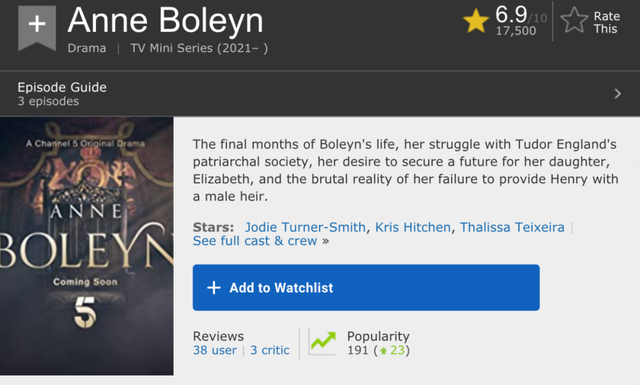Open Jodie Turner-Smith's profile link
This screenshot has height=385, width=640.
[x=305, y=227]
